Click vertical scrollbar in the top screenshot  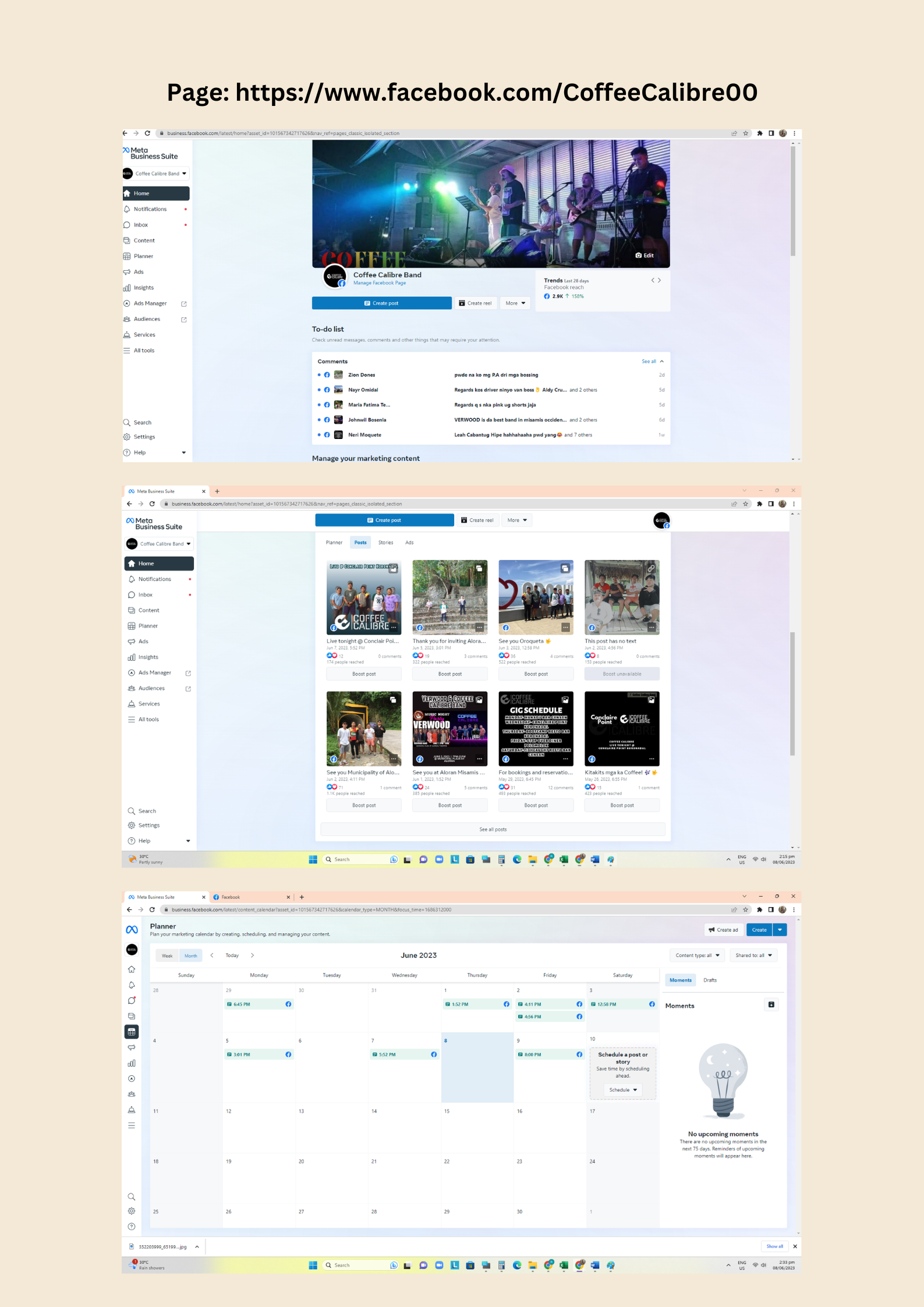pyautogui.click(x=793, y=201)
